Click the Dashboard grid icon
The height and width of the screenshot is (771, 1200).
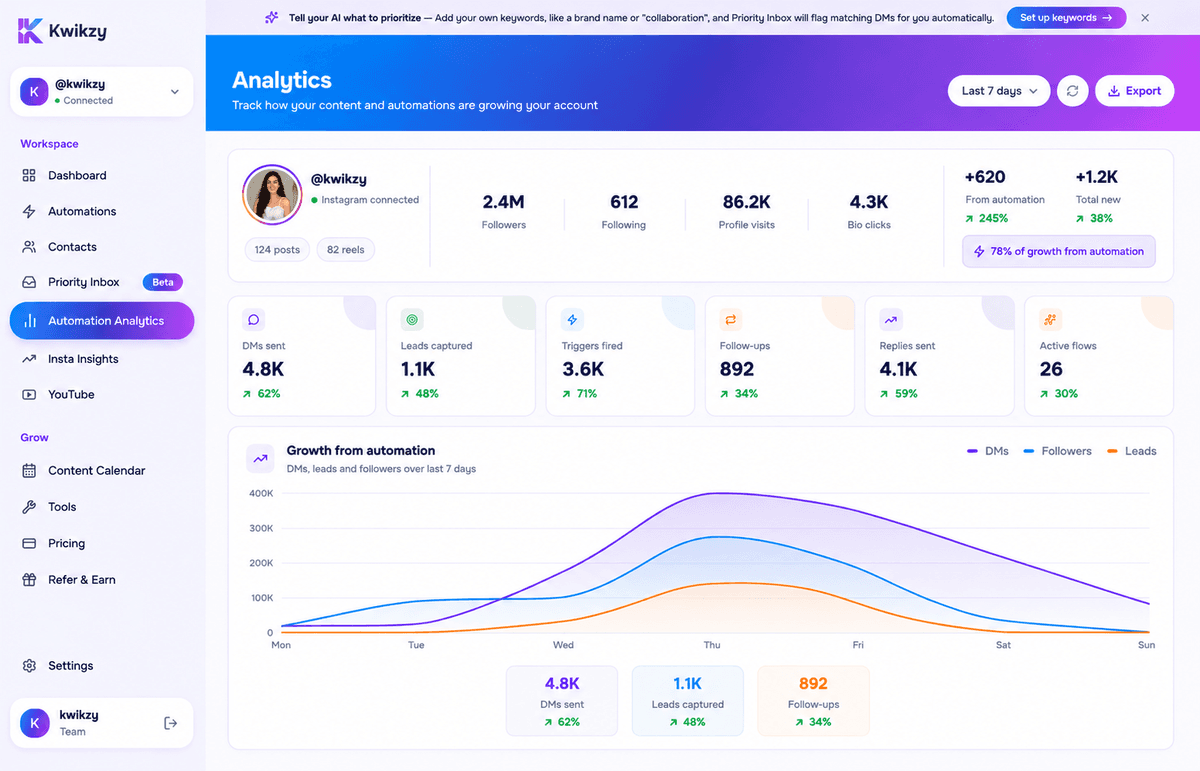point(29,175)
